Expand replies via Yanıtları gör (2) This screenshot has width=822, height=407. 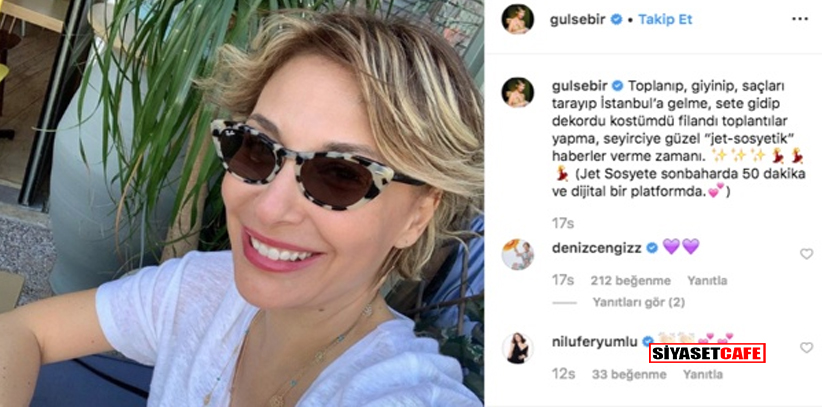[x=639, y=302]
